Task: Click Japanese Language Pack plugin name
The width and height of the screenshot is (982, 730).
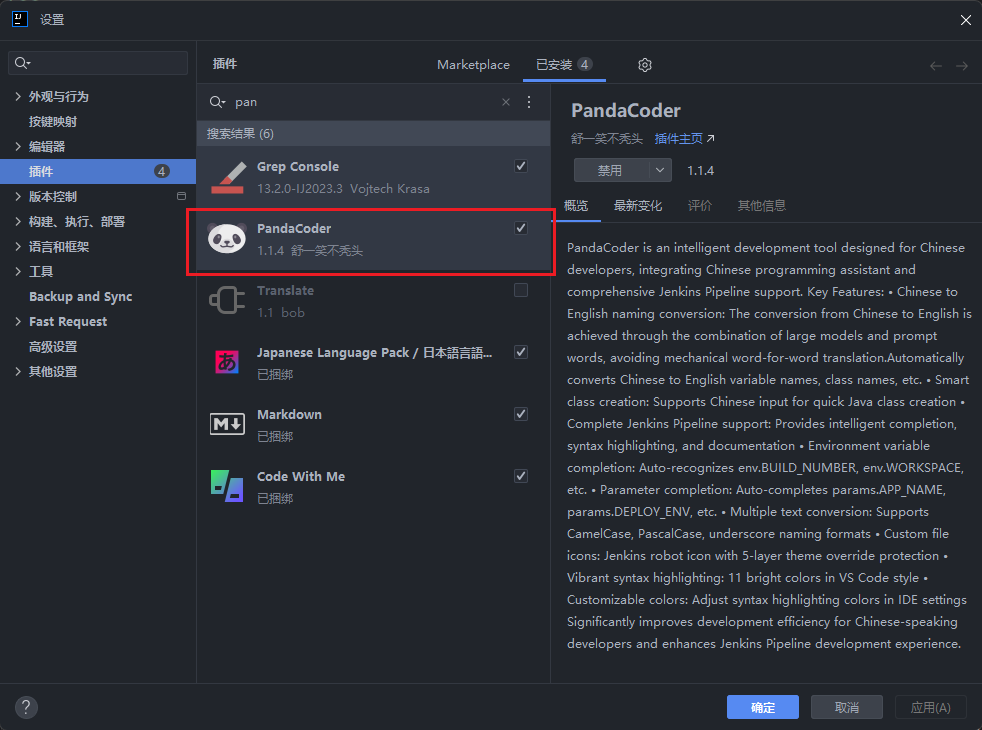Action: (x=375, y=352)
